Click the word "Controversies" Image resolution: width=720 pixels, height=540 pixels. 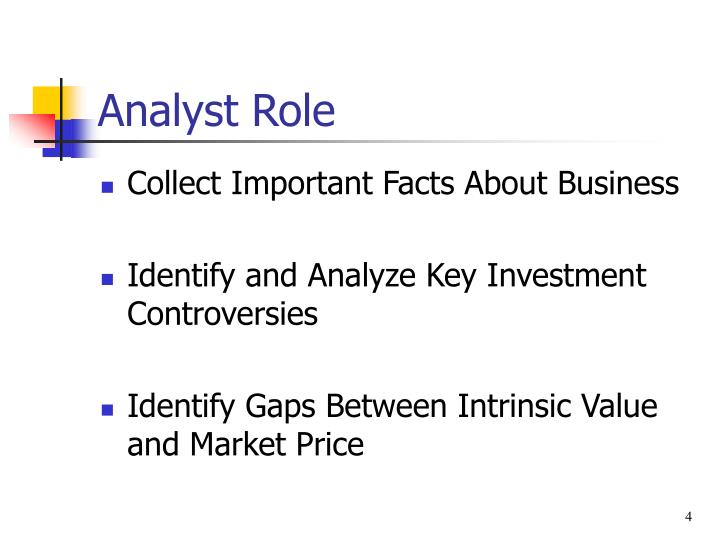223,314
